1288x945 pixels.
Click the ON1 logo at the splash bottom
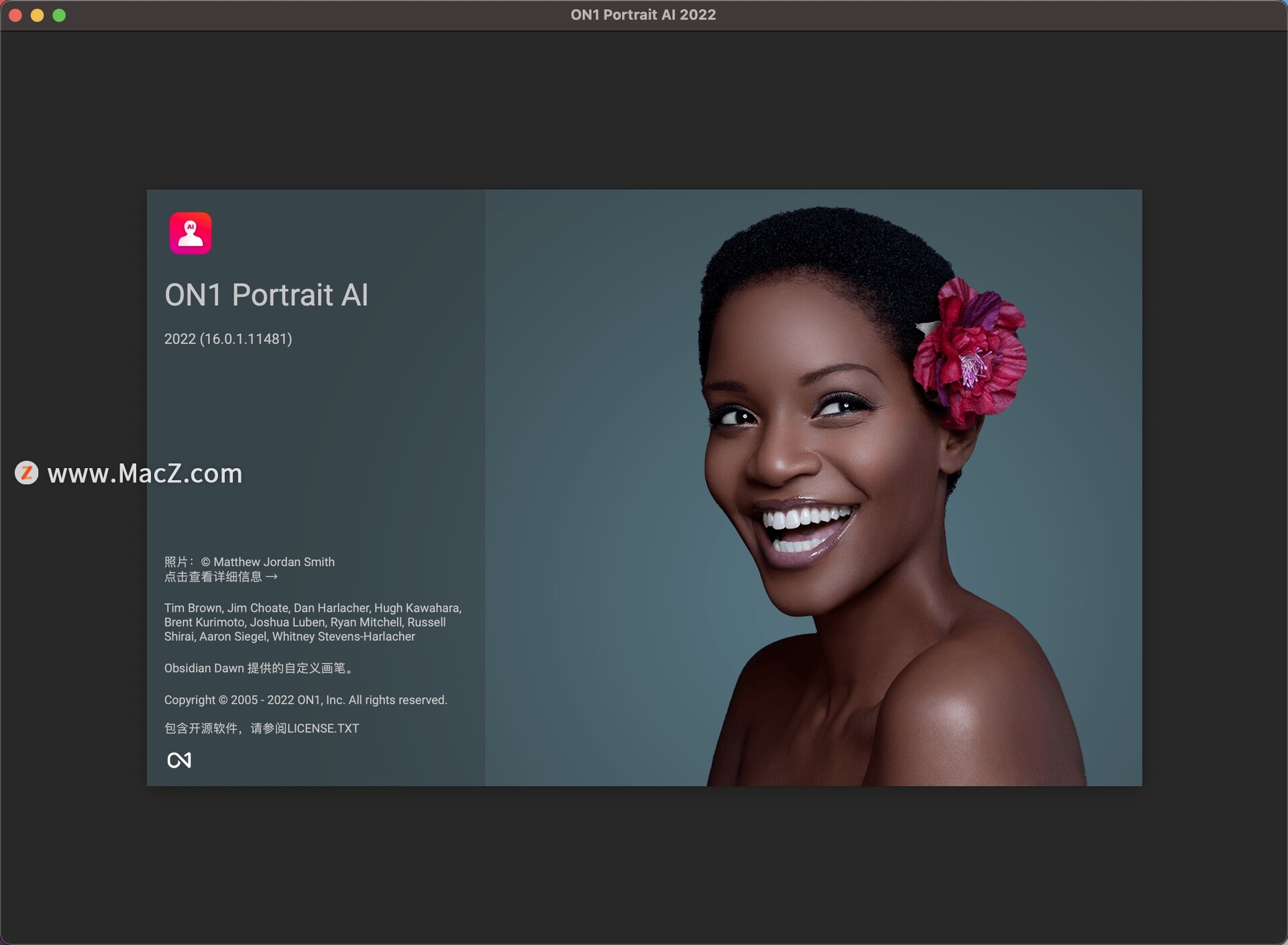click(x=179, y=760)
